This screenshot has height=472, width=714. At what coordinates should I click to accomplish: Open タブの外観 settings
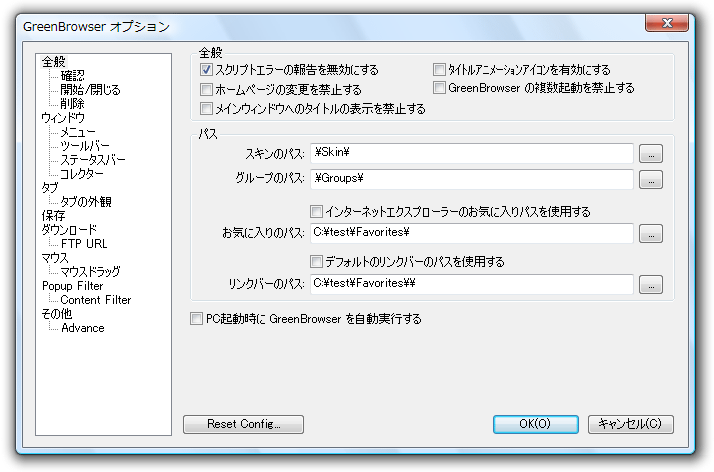86,202
